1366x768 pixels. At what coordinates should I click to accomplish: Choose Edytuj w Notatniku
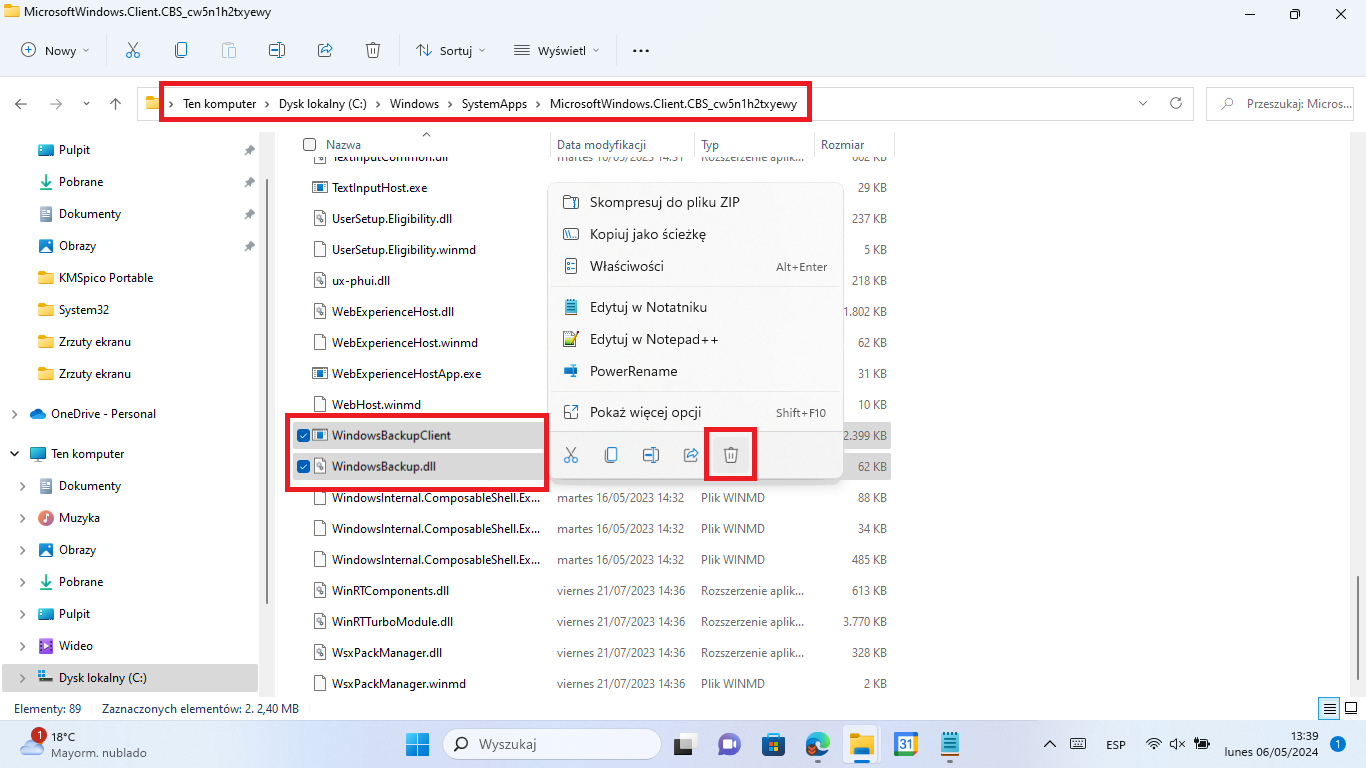click(x=695, y=307)
